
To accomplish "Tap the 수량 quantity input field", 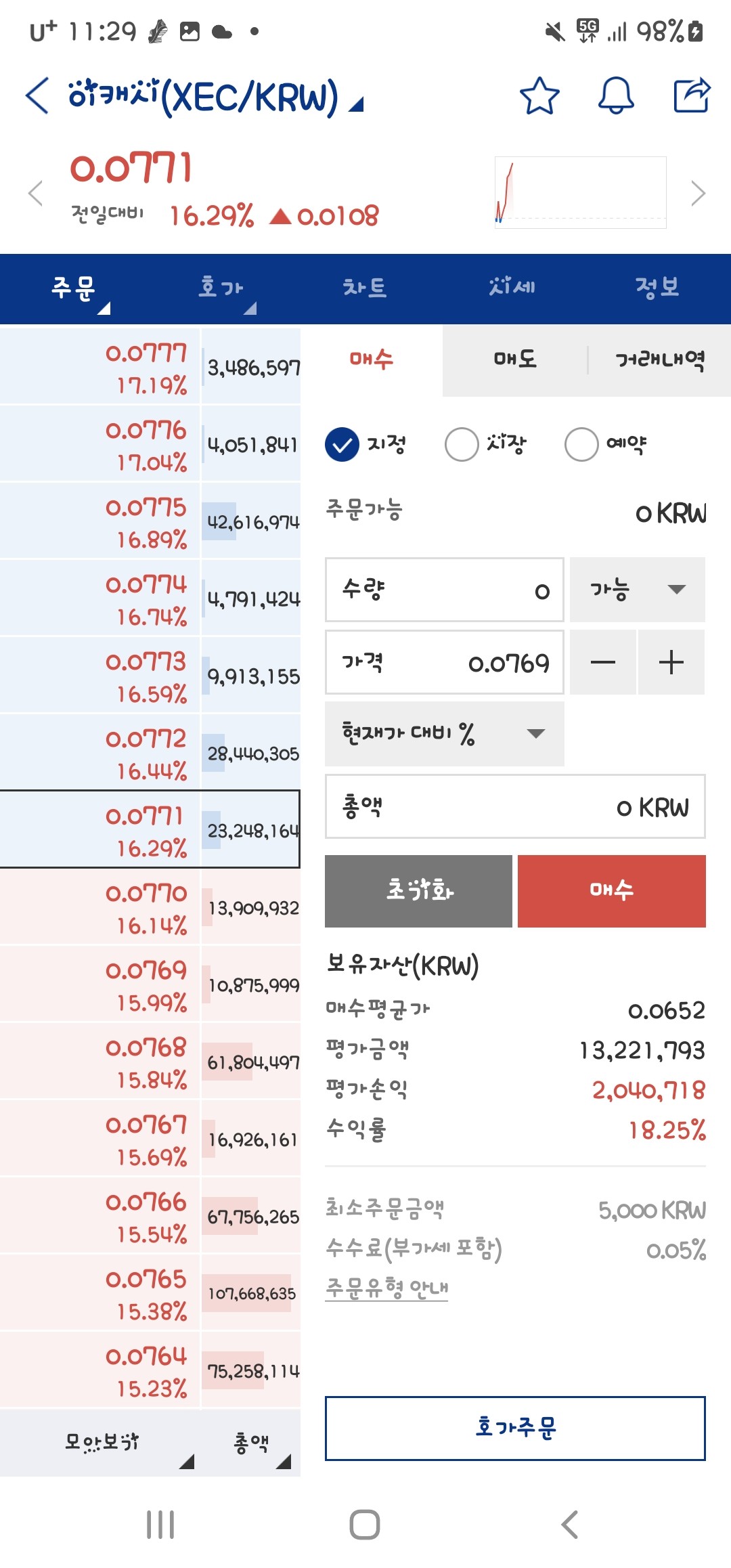I will click(445, 590).
